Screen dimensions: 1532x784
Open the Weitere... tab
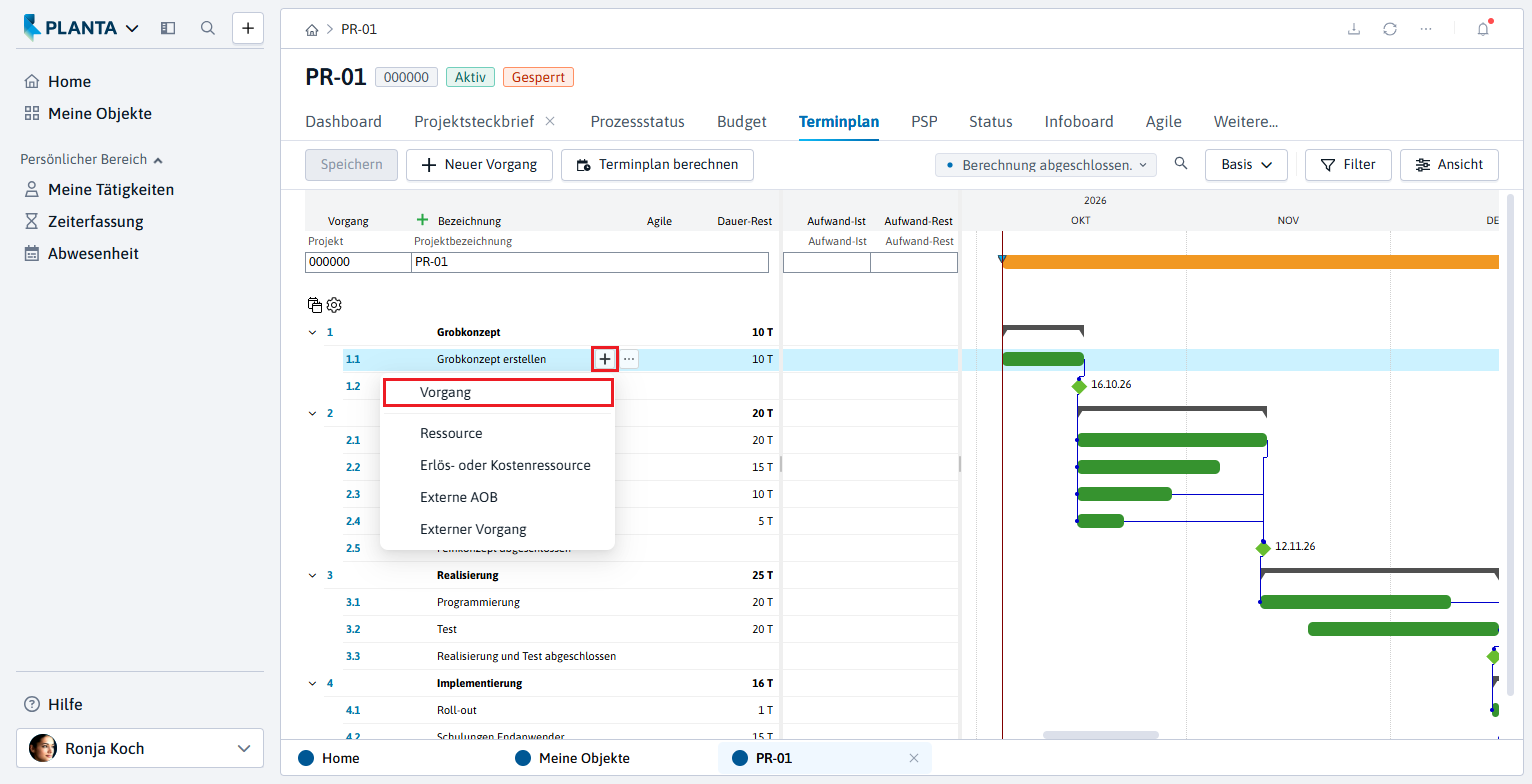[1246, 122]
